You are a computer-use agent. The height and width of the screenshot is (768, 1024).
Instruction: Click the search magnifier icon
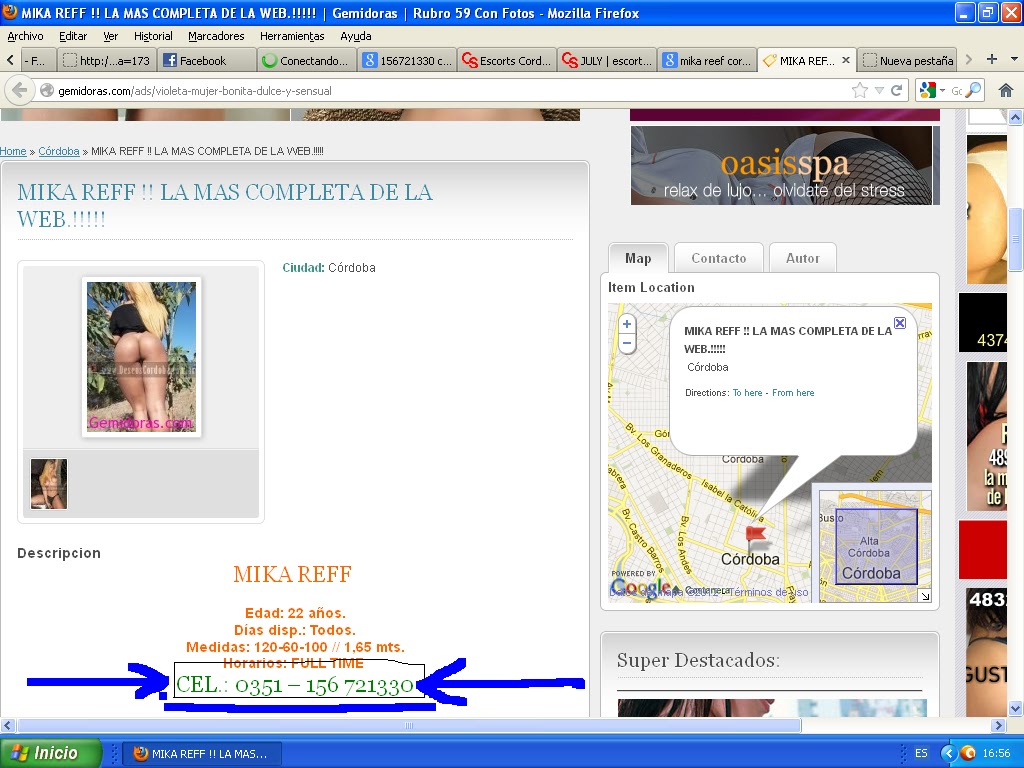[972, 90]
